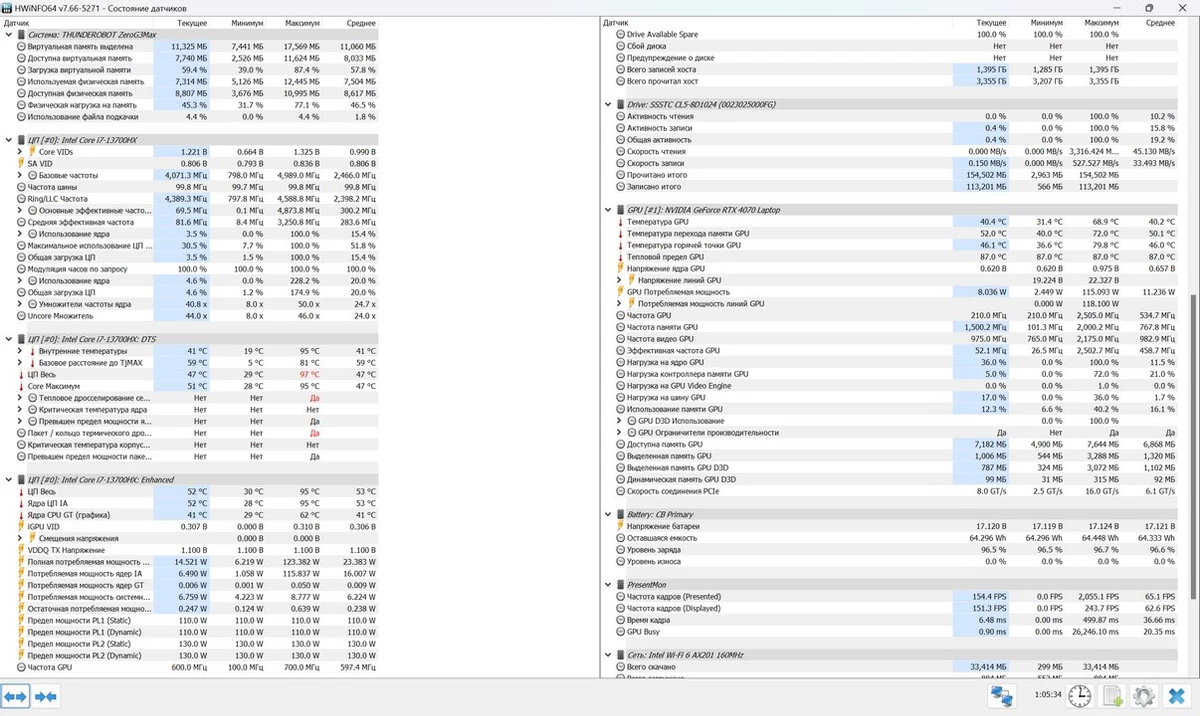Expand the GPU D3D Использование row
Viewport: 1200px width, 716px height.
tap(619, 421)
